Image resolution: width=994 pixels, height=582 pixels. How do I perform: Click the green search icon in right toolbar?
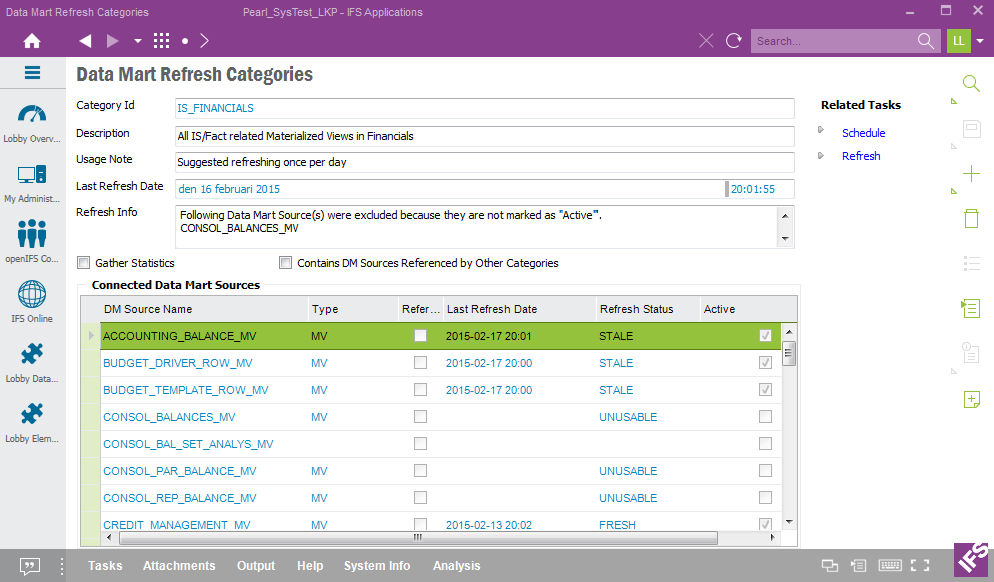pyautogui.click(x=970, y=84)
